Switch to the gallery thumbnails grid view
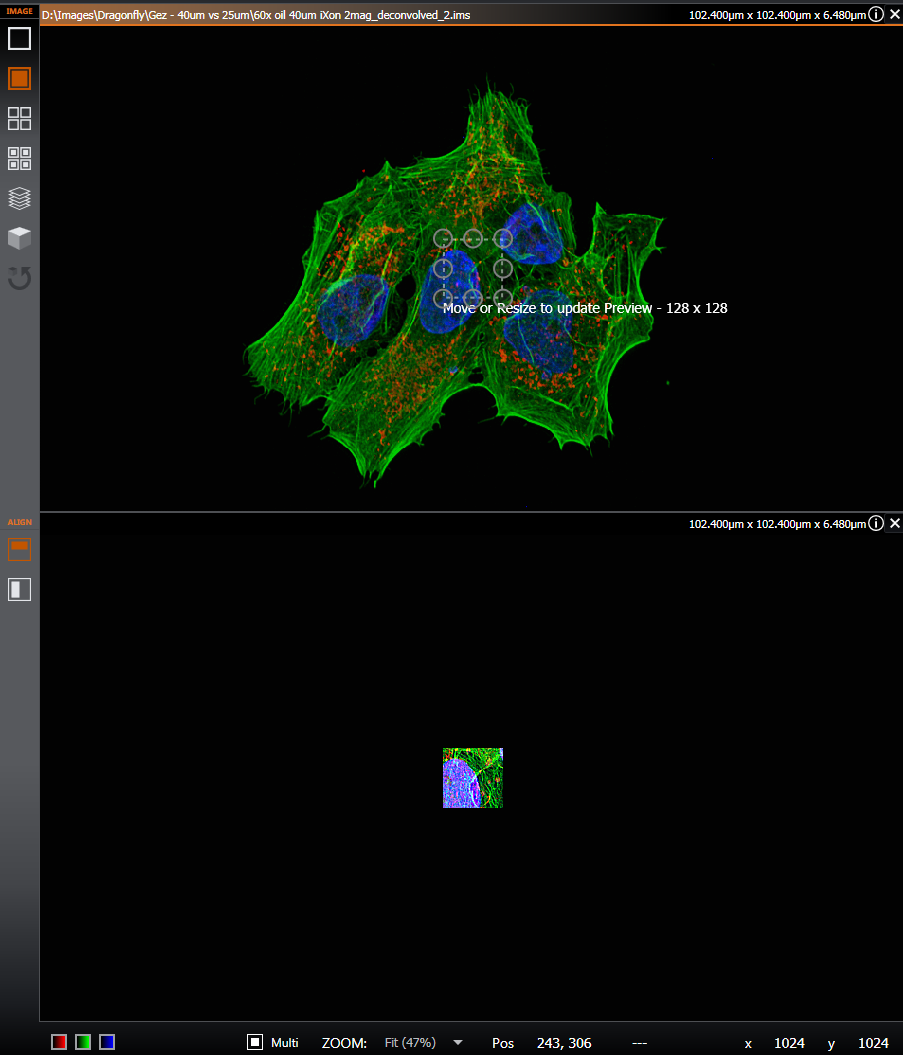This screenshot has height=1055, width=903. point(20,158)
